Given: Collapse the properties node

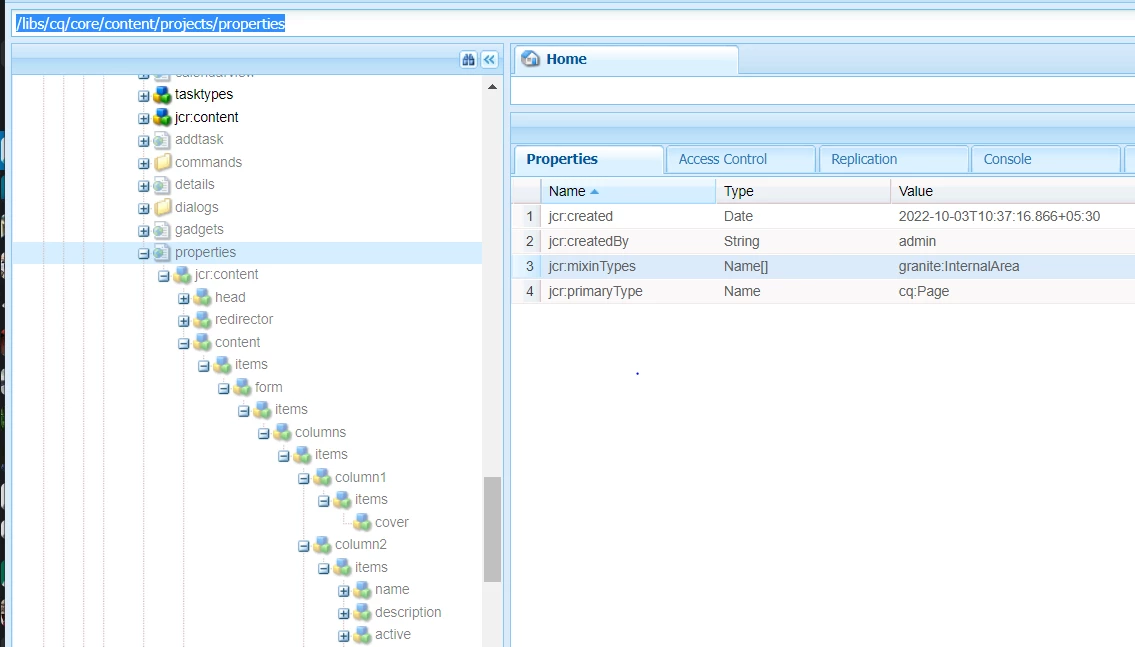Looking at the screenshot, I should [143, 253].
